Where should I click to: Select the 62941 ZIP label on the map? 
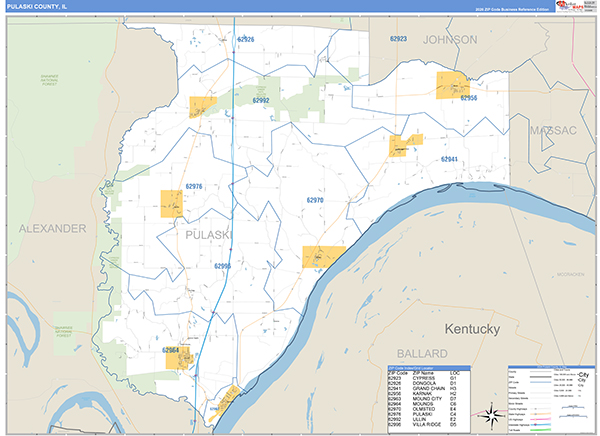tap(449, 159)
